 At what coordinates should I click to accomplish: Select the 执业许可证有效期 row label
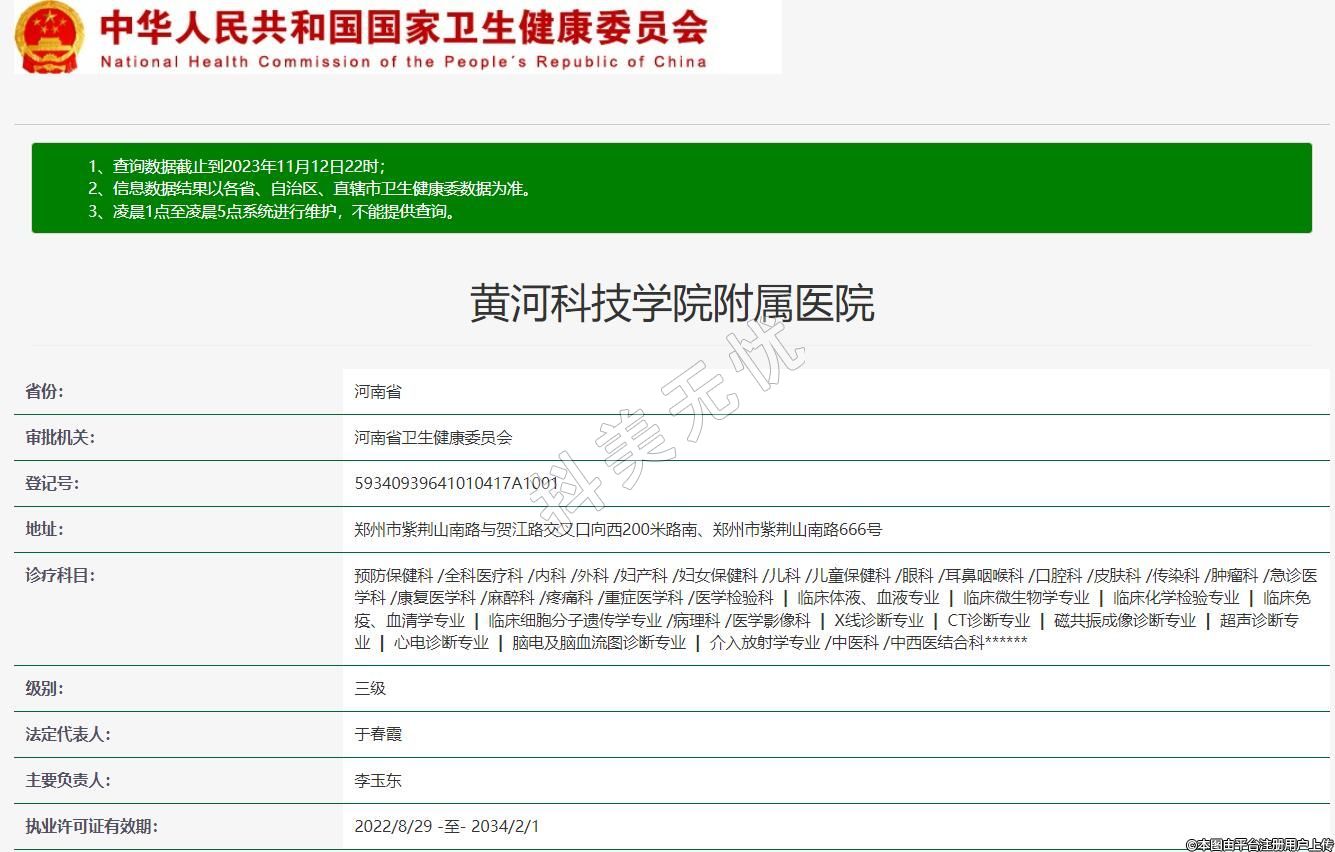92,826
